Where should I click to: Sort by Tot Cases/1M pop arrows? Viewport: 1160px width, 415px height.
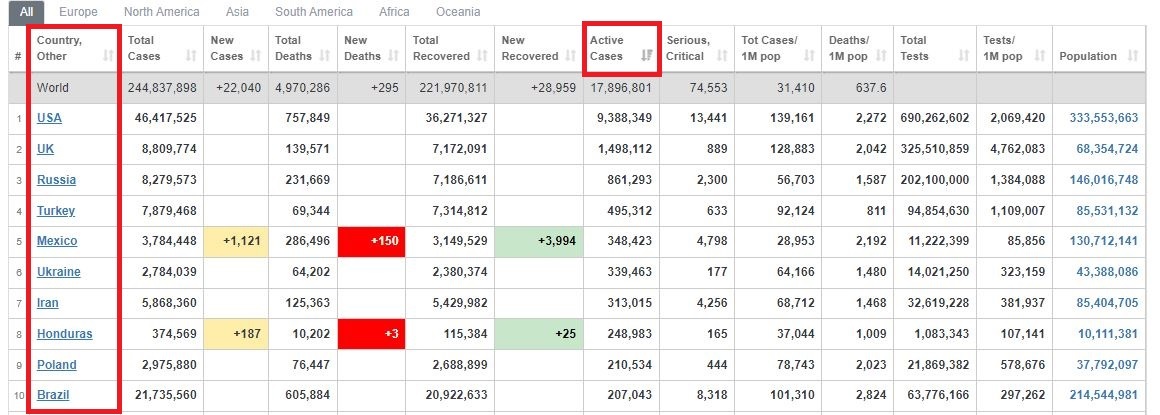tap(810, 56)
